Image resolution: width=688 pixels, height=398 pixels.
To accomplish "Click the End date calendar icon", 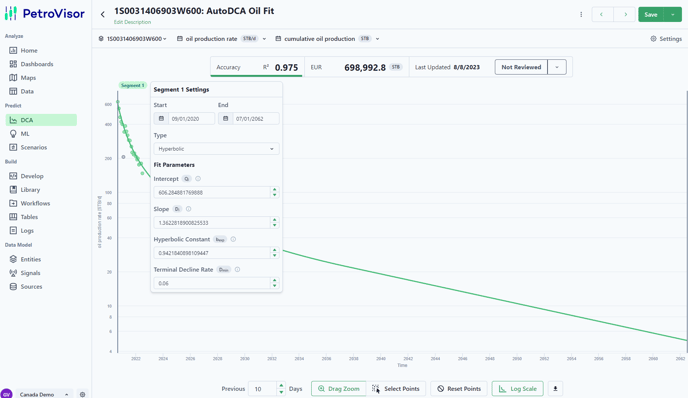I will (x=226, y=118).
